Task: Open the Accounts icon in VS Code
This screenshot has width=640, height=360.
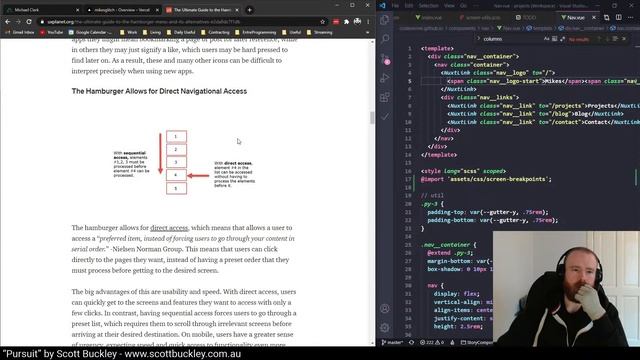Action: [x=384, y=309]
